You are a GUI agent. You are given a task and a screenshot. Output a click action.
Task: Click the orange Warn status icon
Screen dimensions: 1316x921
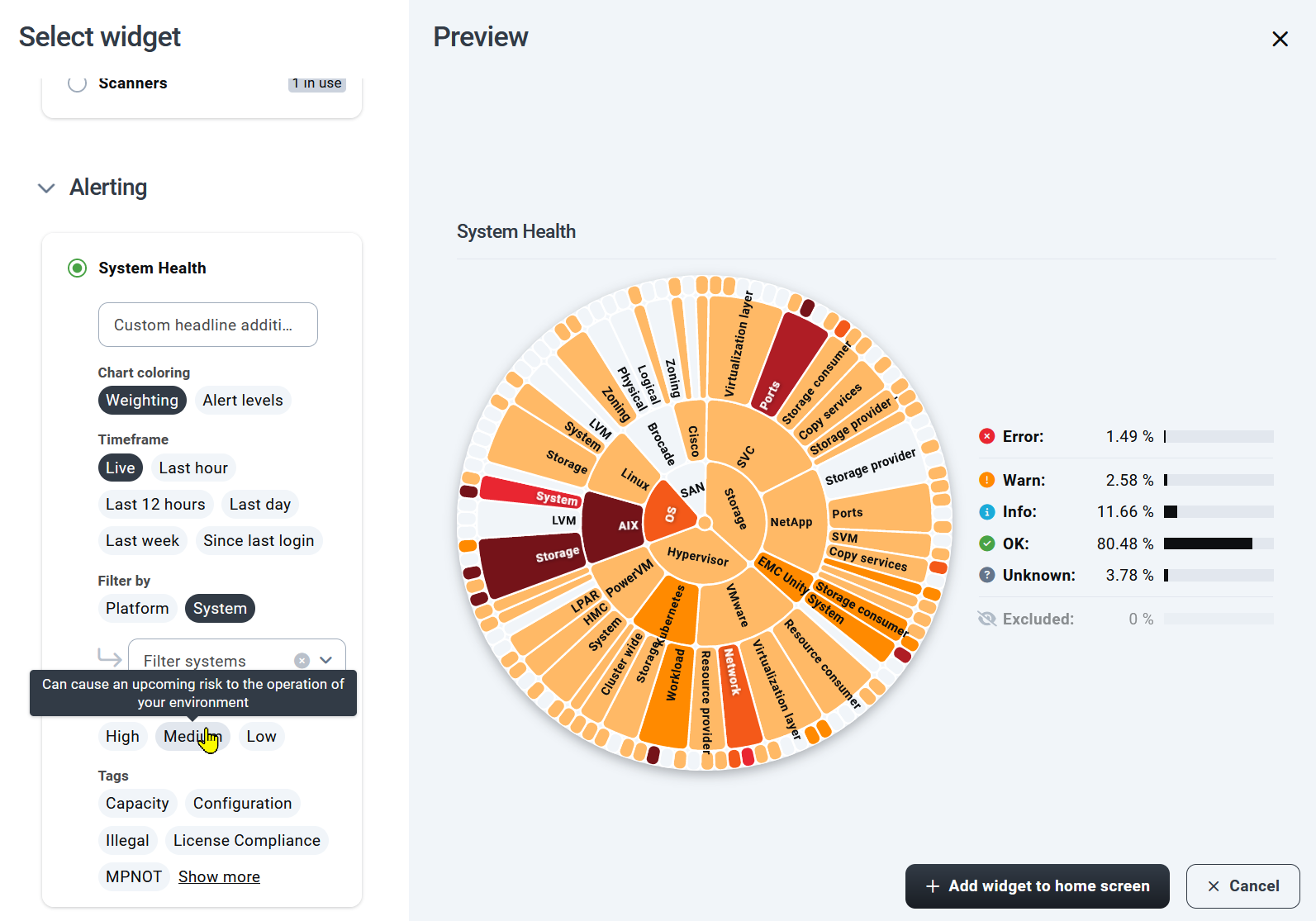tap(986, 480)
